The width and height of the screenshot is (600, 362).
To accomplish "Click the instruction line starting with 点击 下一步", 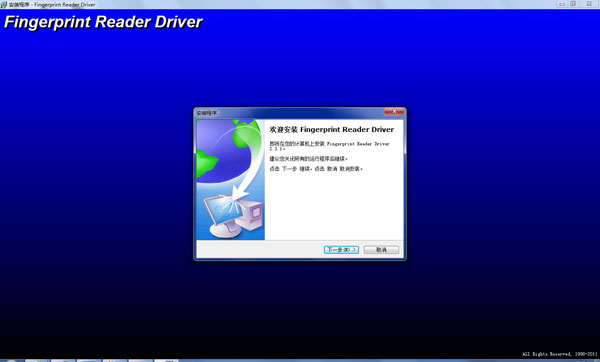I will (316, 169).
